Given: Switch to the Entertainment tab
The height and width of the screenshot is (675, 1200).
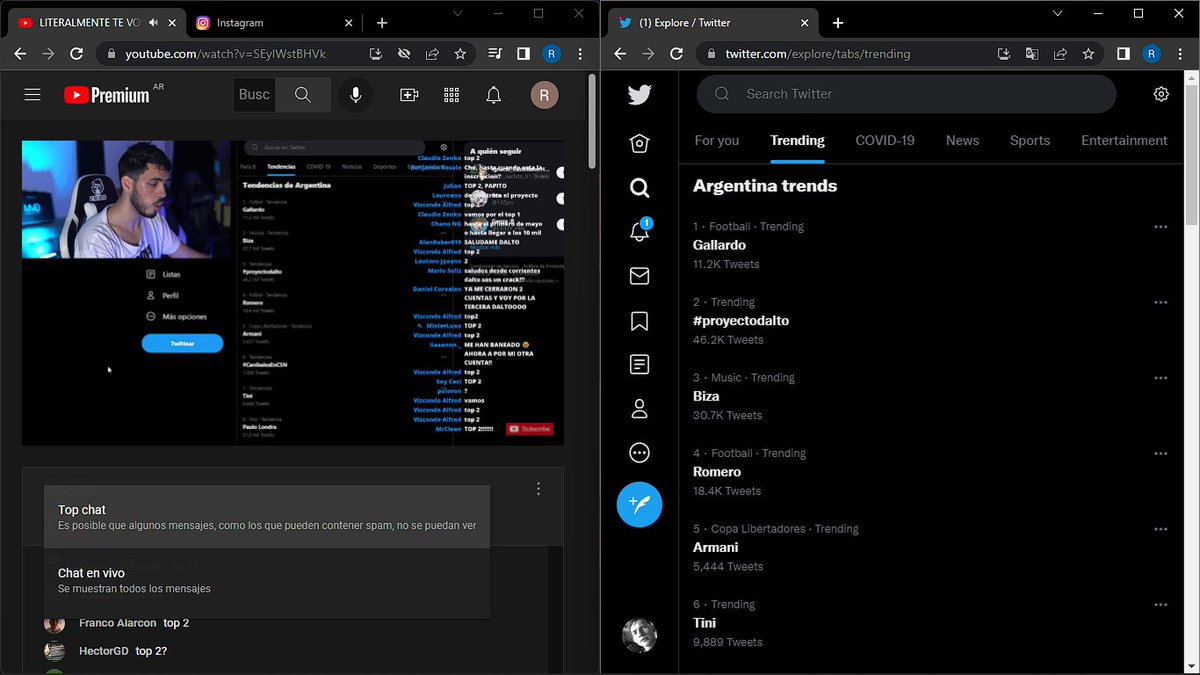Looking at the screenshot, I should [1124, 141].
